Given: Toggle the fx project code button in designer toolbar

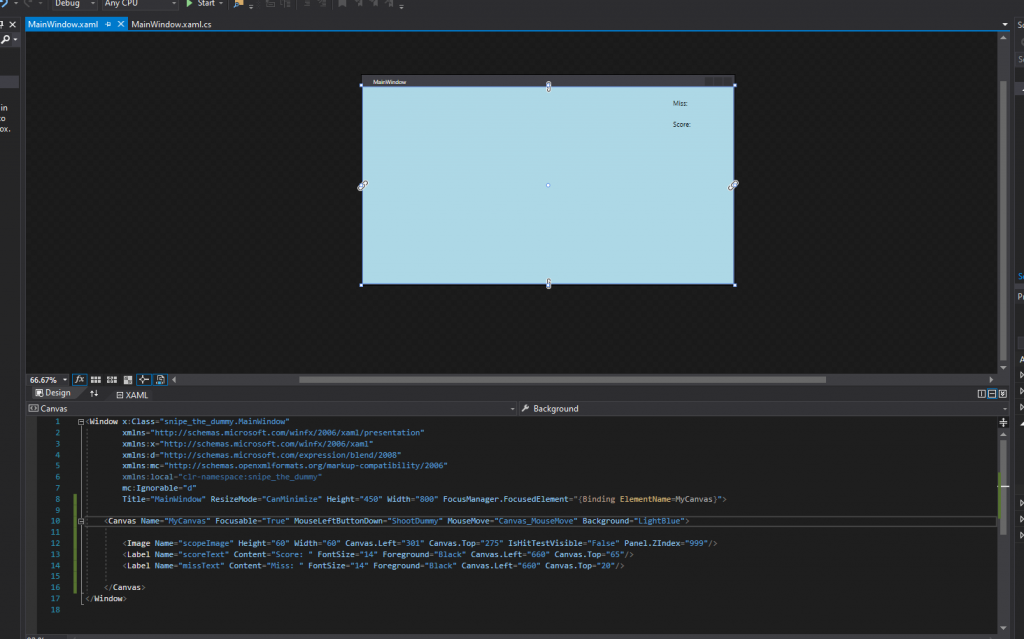Looking at the screenshot, I should pyautogui.click(x=80, y=379).
